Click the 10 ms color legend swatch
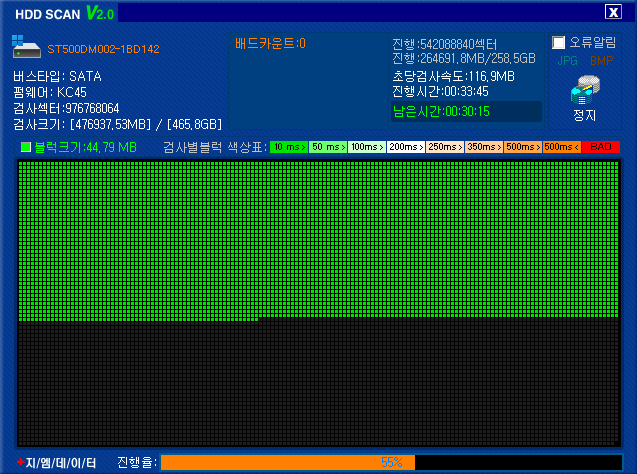Screen dimensions: 637x474 289,147
